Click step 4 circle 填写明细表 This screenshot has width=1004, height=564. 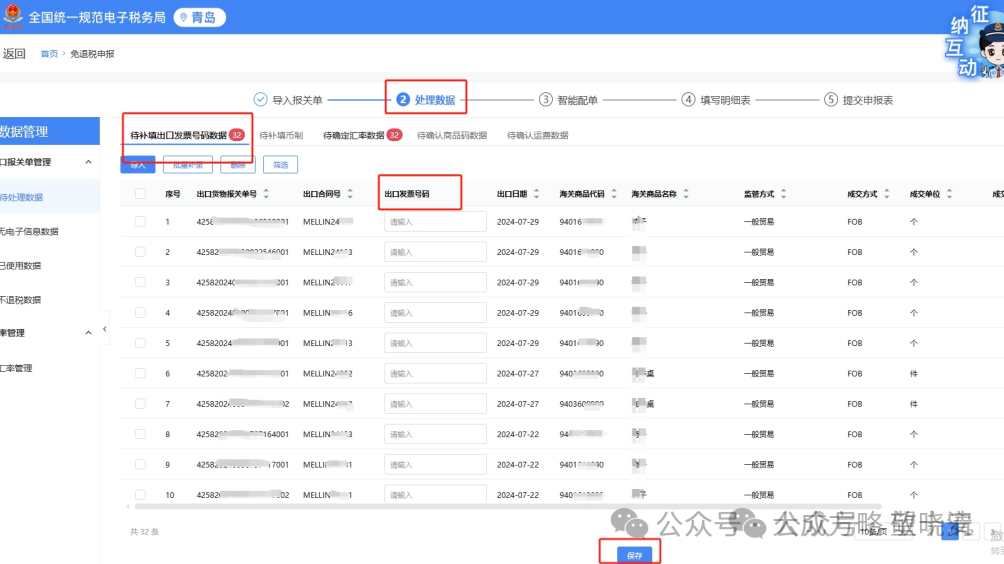[x=688, y=99]
